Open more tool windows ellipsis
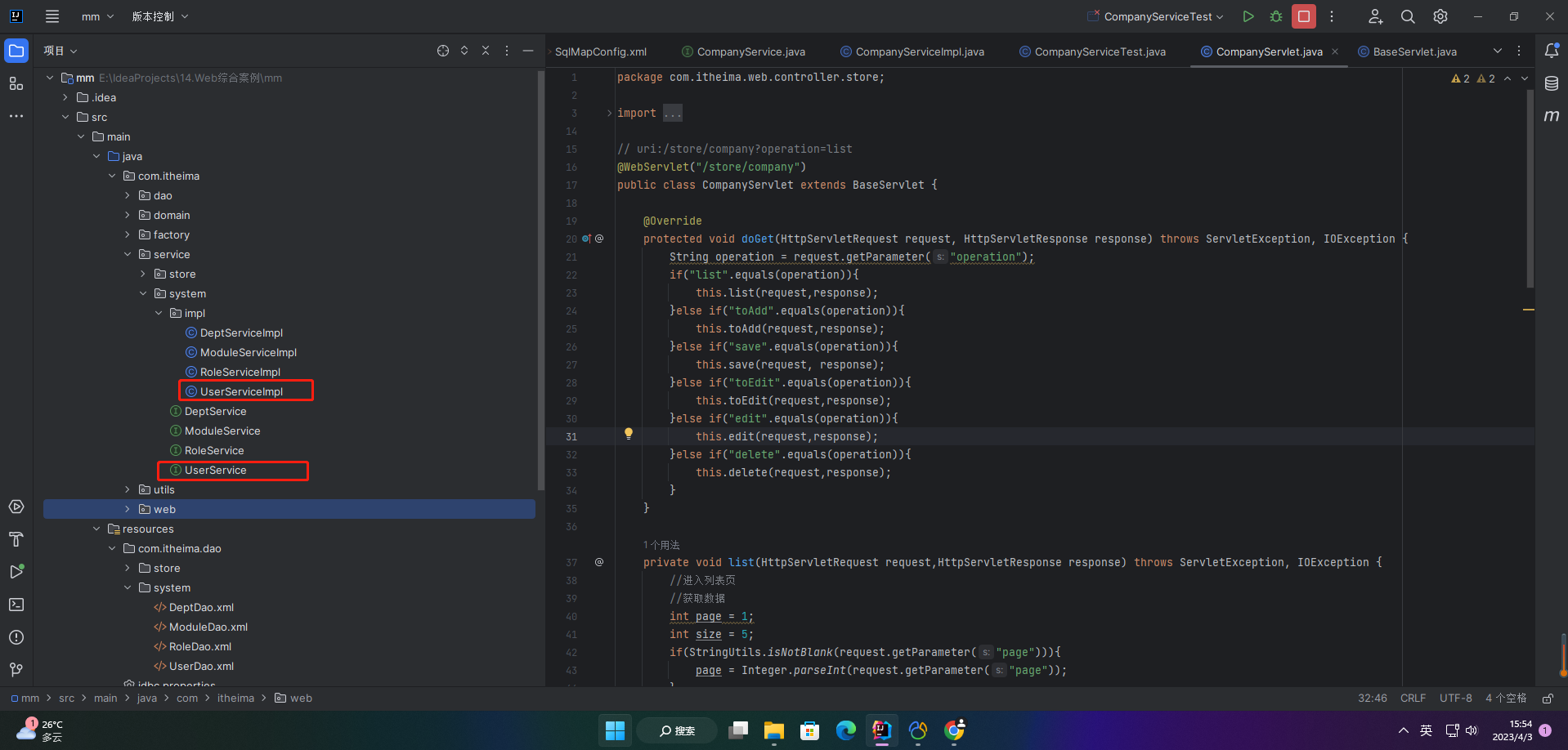1568x750 pixels. click(16, 116)
